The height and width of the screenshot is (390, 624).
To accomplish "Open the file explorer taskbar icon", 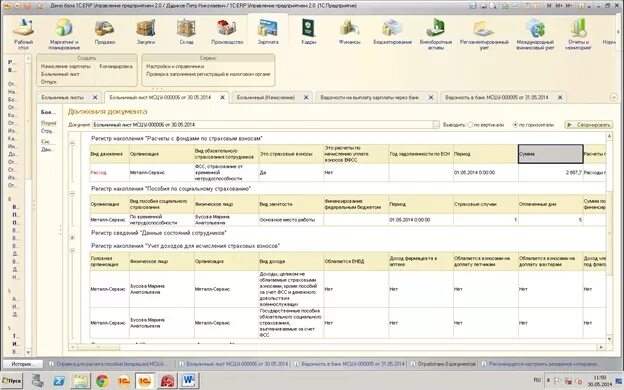I will [x=80, y=380].
